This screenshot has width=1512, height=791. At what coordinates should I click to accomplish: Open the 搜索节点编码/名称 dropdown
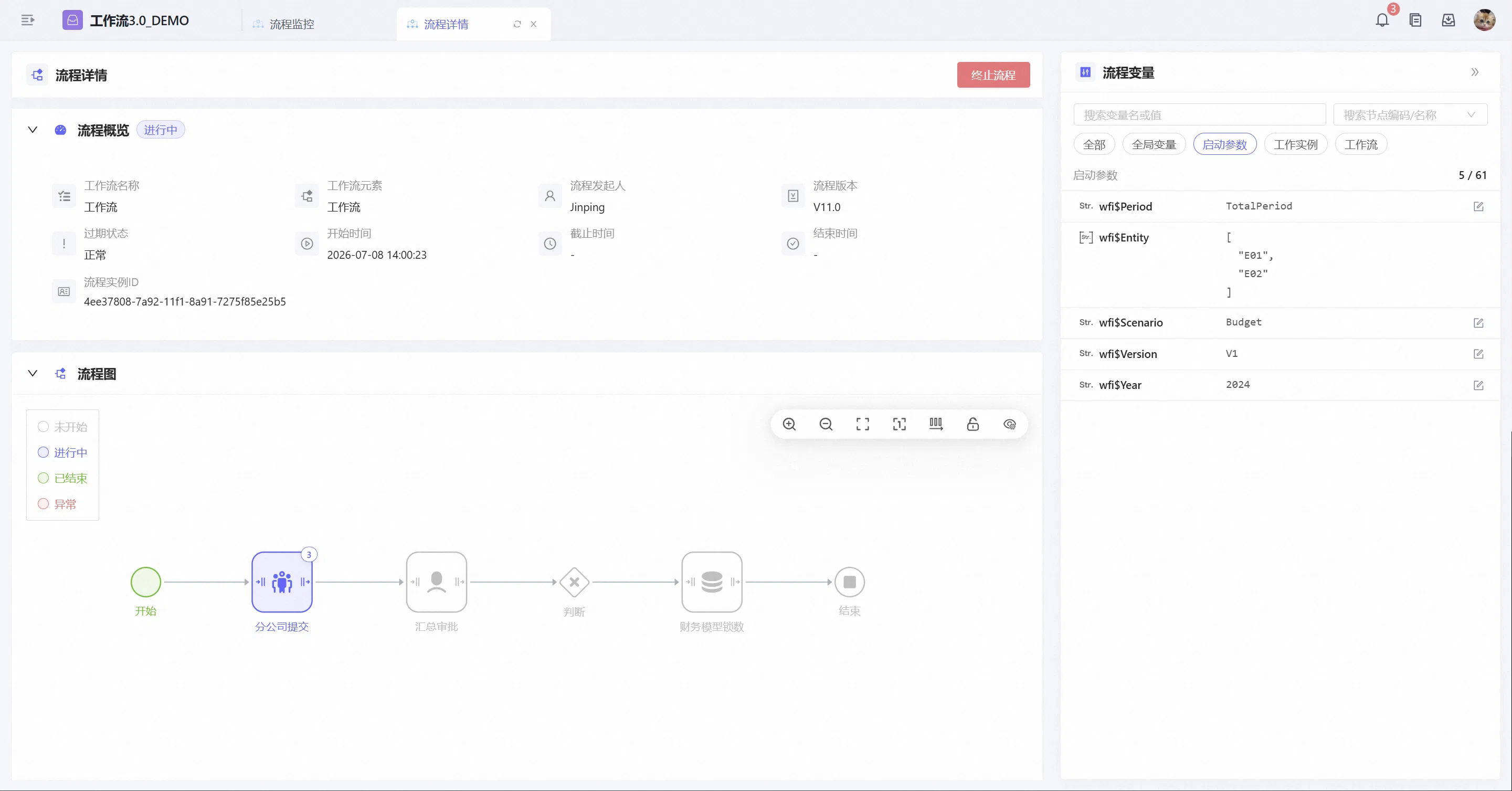1410,114
